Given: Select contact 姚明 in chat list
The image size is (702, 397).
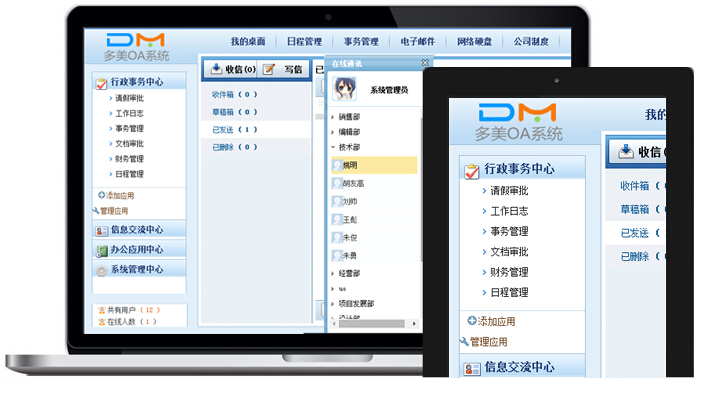Looking at the screenshot, I should click(374, 165).
